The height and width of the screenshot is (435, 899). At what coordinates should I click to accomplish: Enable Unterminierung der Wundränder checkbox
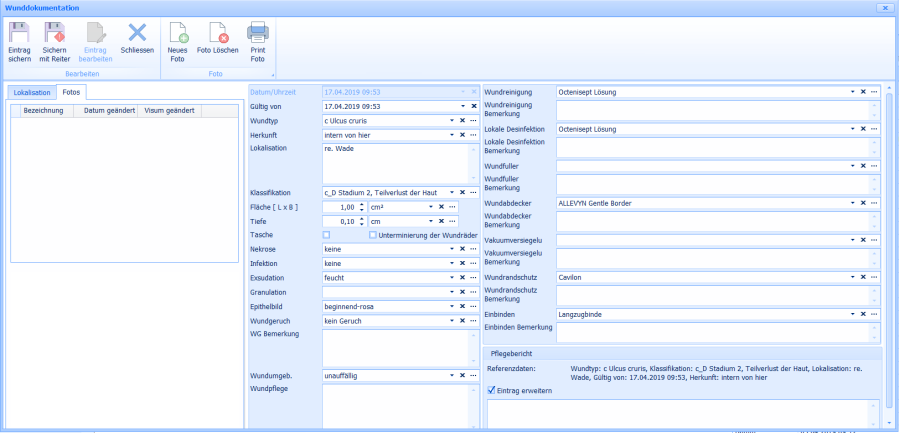373,235
